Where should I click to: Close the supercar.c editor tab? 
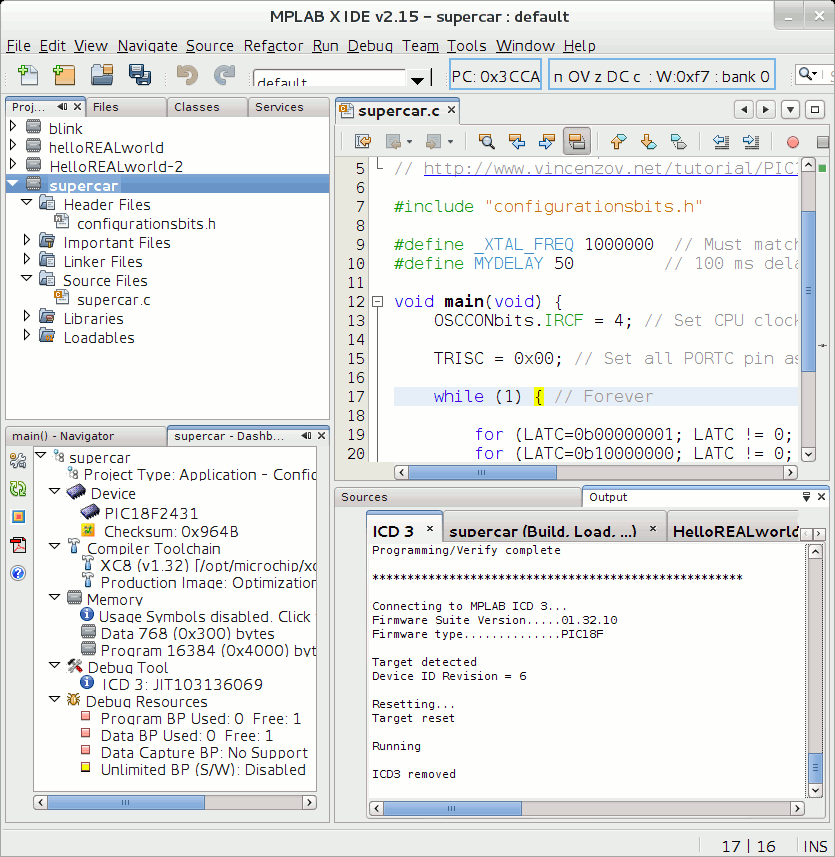click(x=451, y=109)
